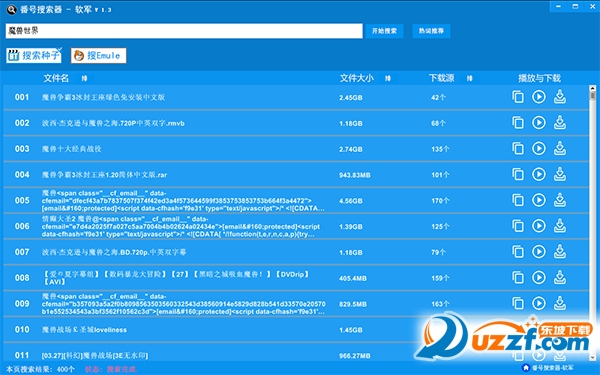Select row 003 file name text
Screen dimensions: 600x375
point(72,149)
